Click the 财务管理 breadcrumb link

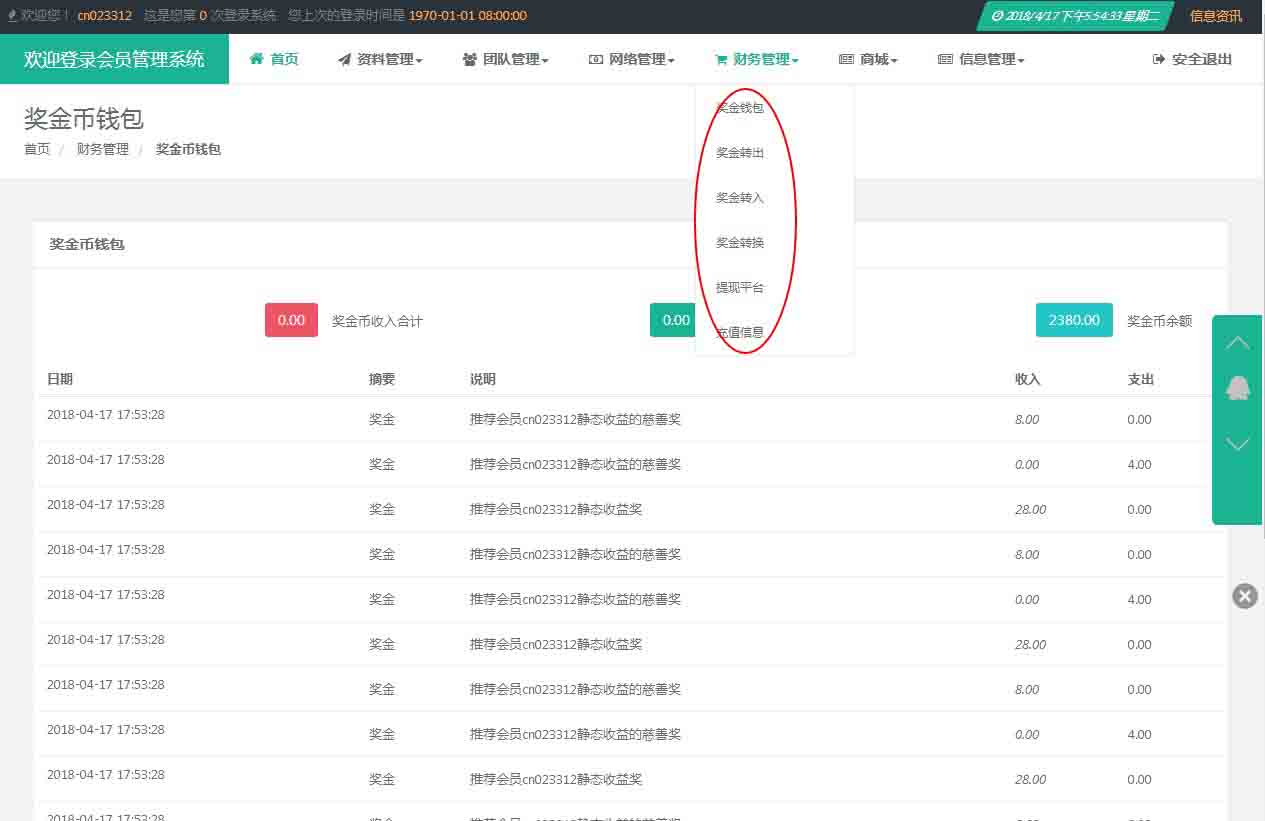pos(102,149)
